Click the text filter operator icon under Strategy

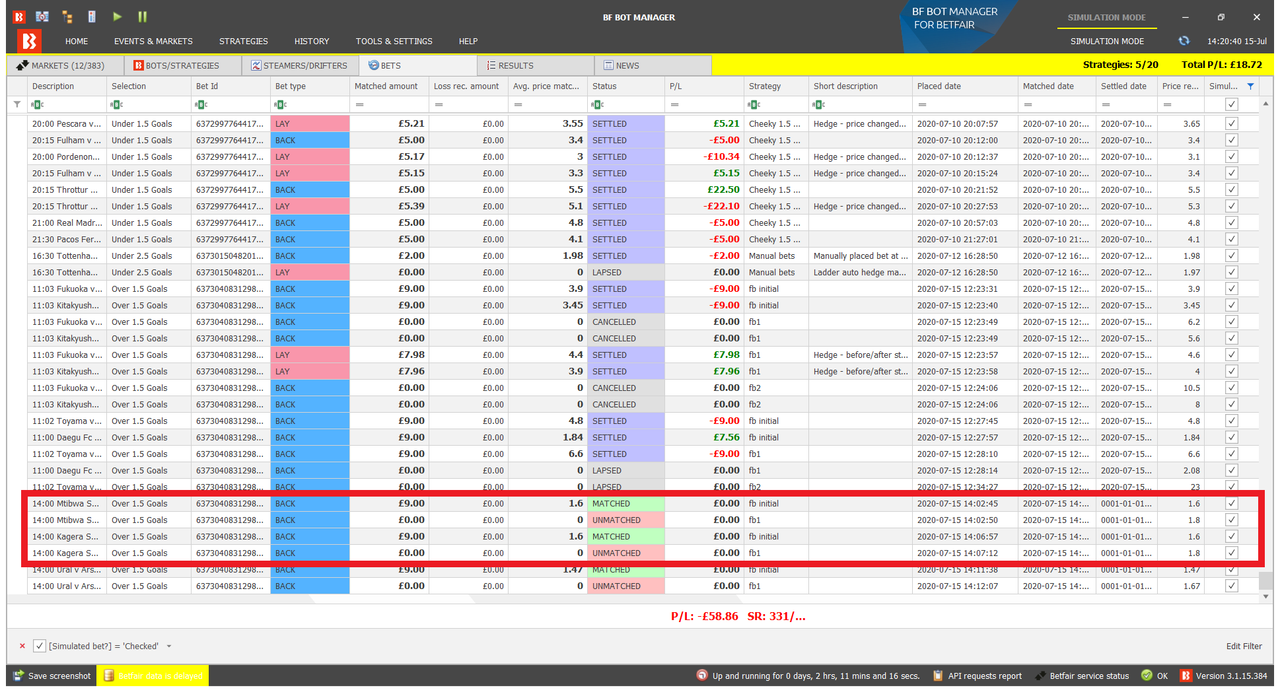pyautogui.click(x=755, y=104)
